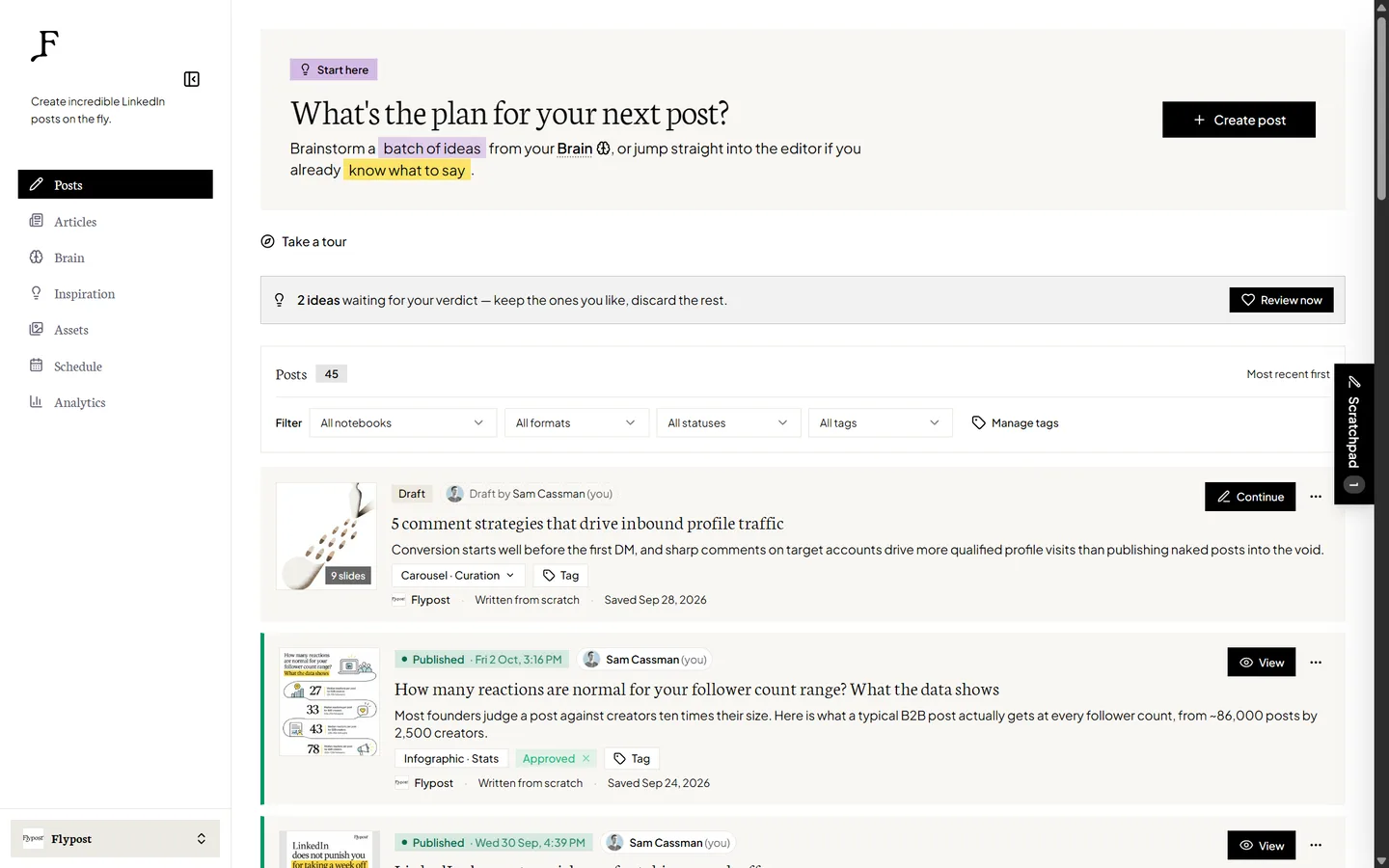
Task: Open more options for the Wed 30 Sep post
Action: click(1316, 846)
